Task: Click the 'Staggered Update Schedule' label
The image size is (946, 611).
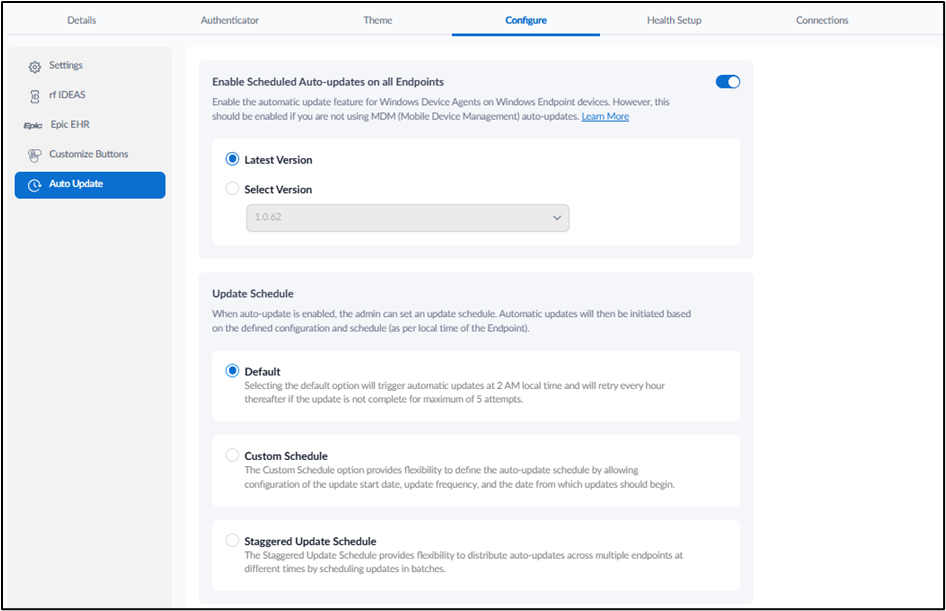Action: [310, 541]
